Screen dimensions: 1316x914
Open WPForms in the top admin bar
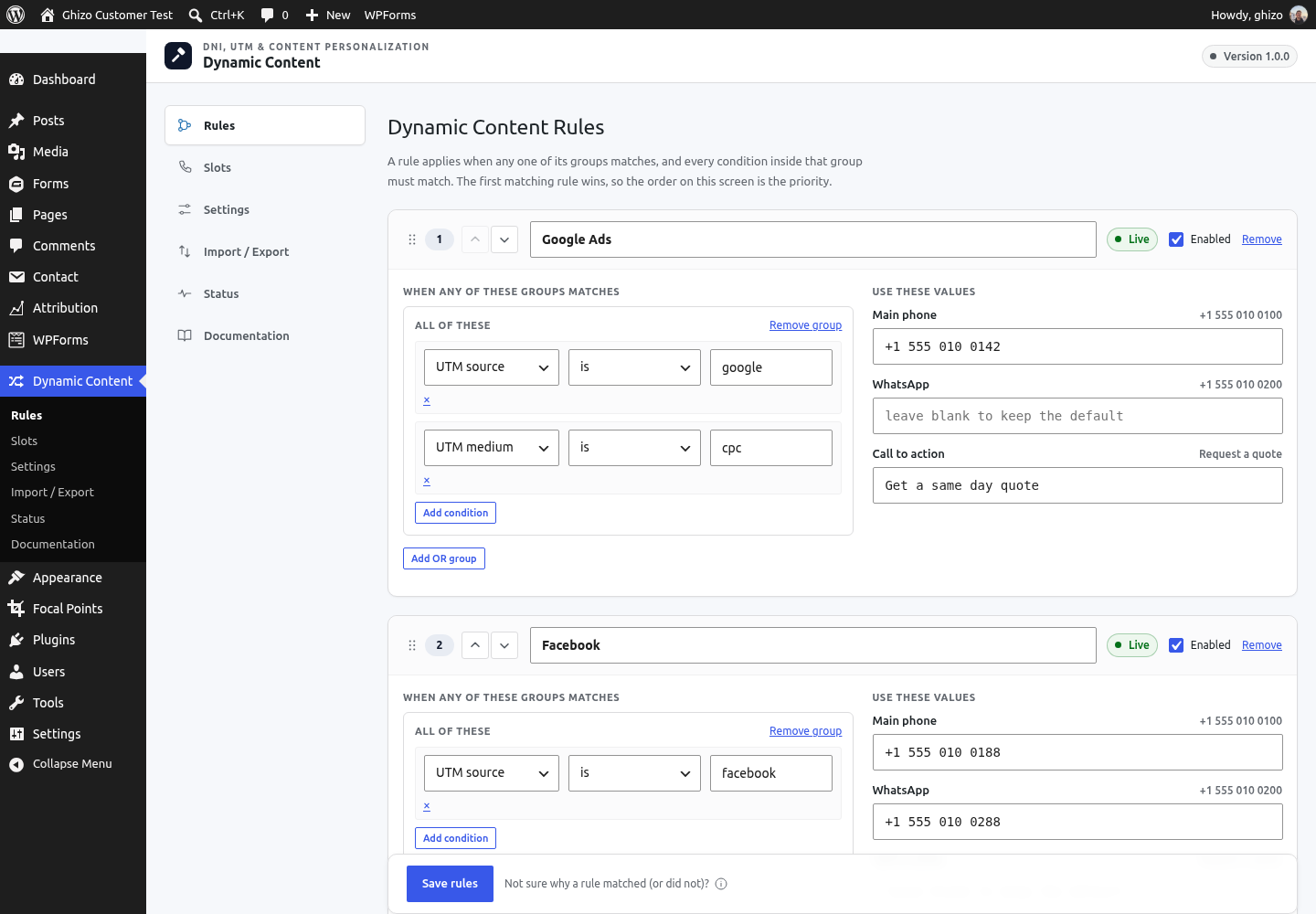tap(390, 15)
